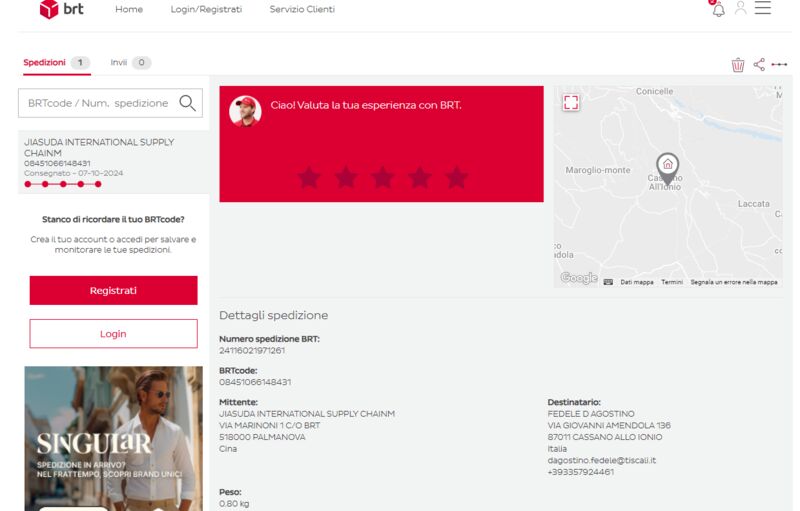Click the Laccata map label

click(753, 203)
